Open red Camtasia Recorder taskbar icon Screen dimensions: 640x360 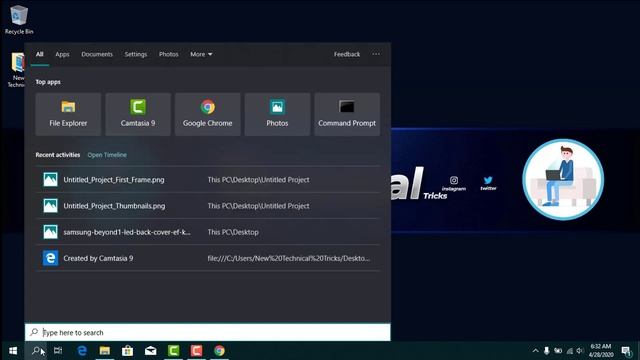click(x=196, y=351)
